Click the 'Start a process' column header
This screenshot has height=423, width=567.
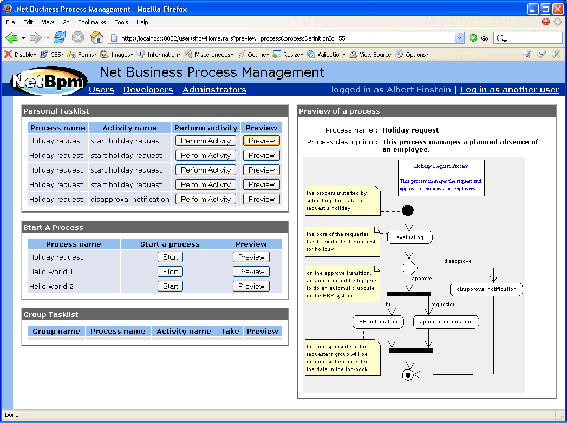coord(170,244)
